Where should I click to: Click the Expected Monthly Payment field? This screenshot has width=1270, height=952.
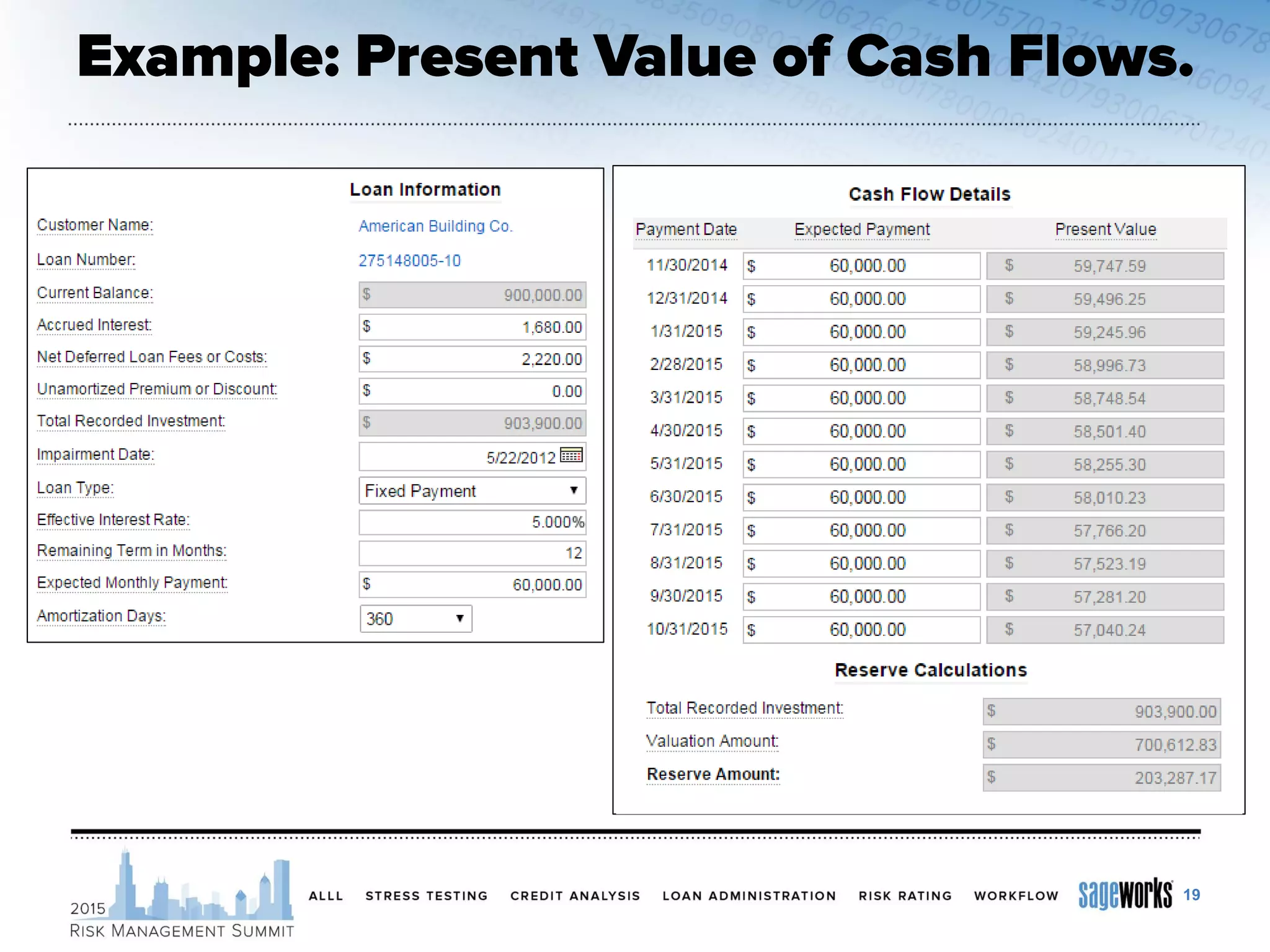point(473,584)
